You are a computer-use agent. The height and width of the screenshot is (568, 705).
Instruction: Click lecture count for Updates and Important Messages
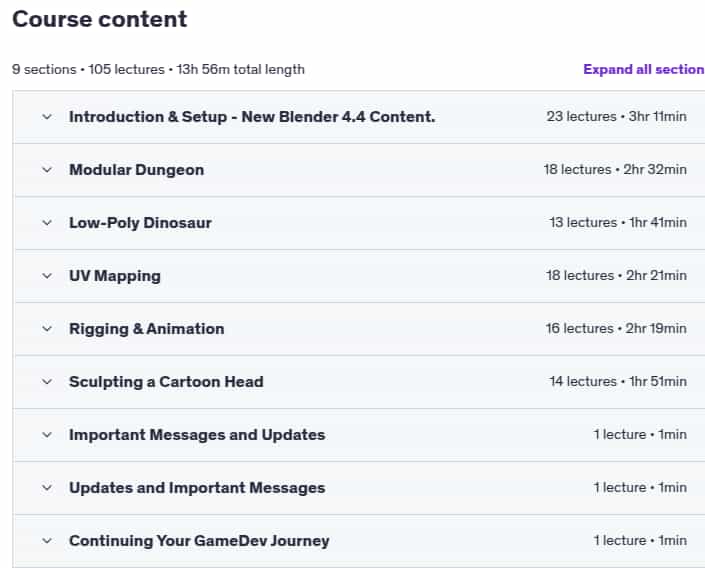[x=640, y=488]
